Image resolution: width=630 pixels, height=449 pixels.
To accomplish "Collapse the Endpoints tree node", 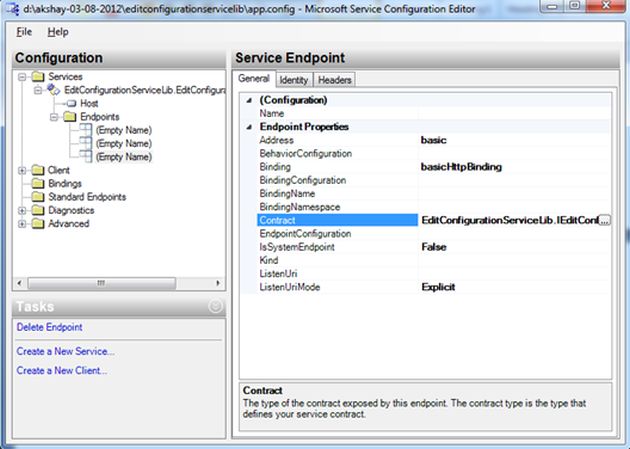I will (54, 117).
